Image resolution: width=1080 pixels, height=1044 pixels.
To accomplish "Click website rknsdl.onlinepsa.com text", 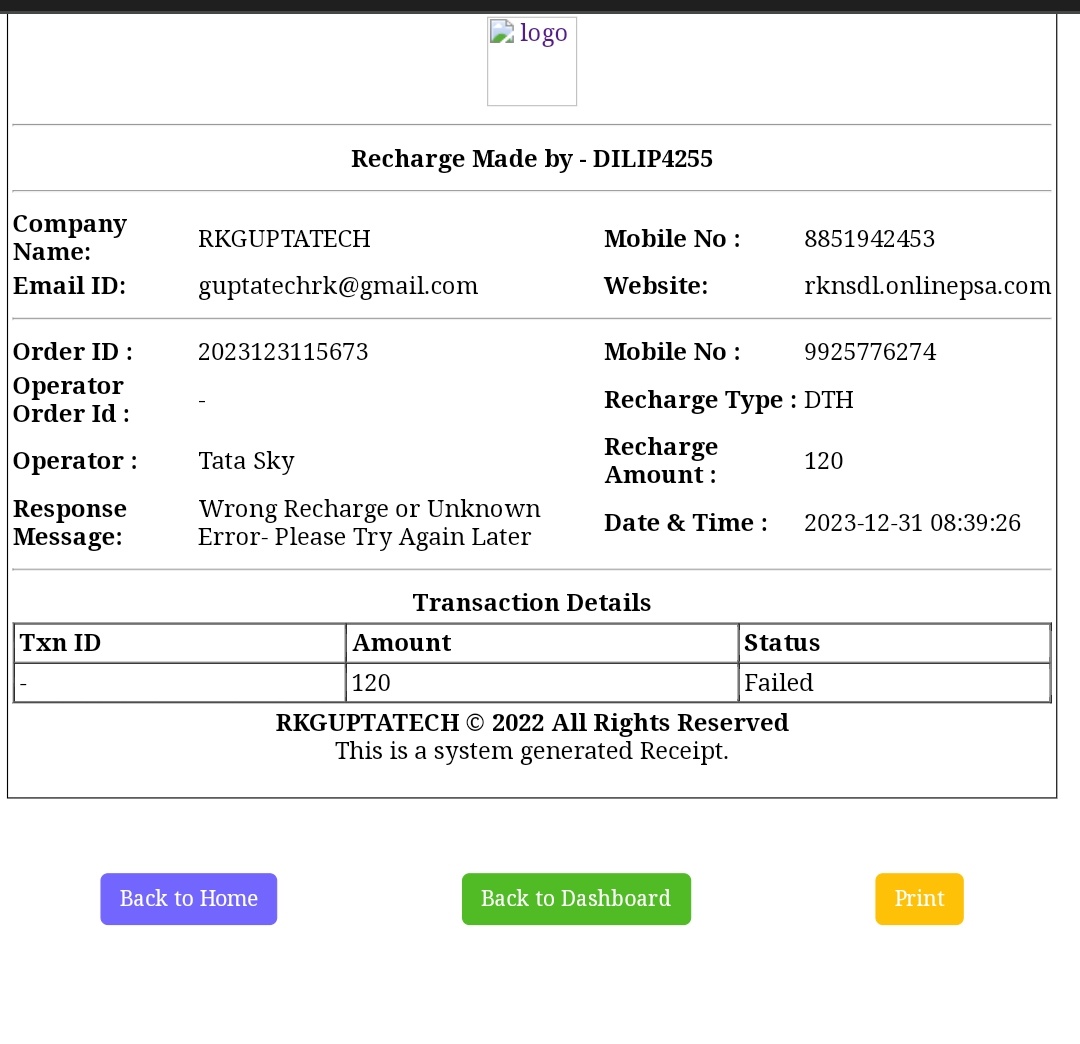I will point(927,286).
